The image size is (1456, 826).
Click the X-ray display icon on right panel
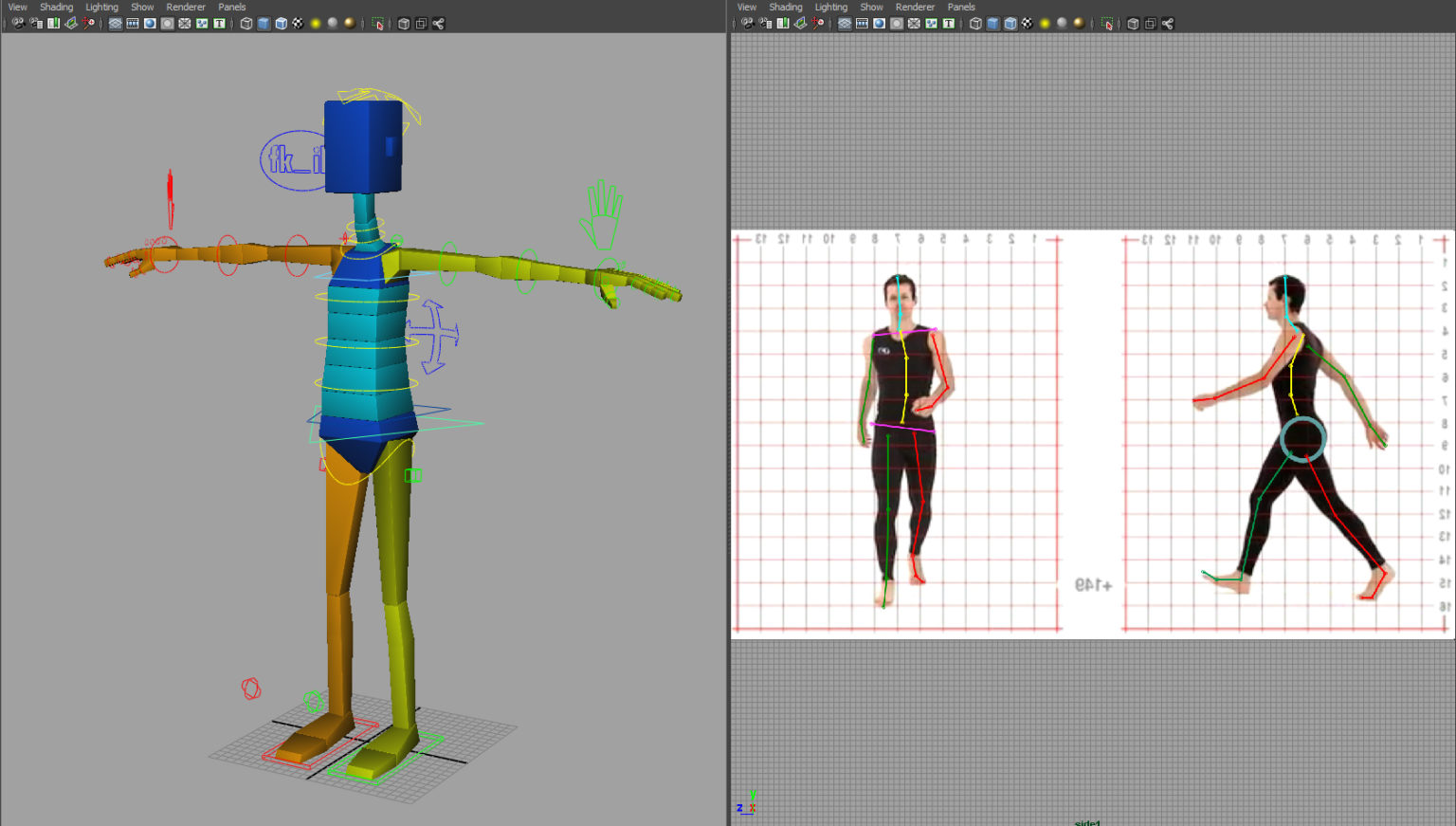(1130, 24)
